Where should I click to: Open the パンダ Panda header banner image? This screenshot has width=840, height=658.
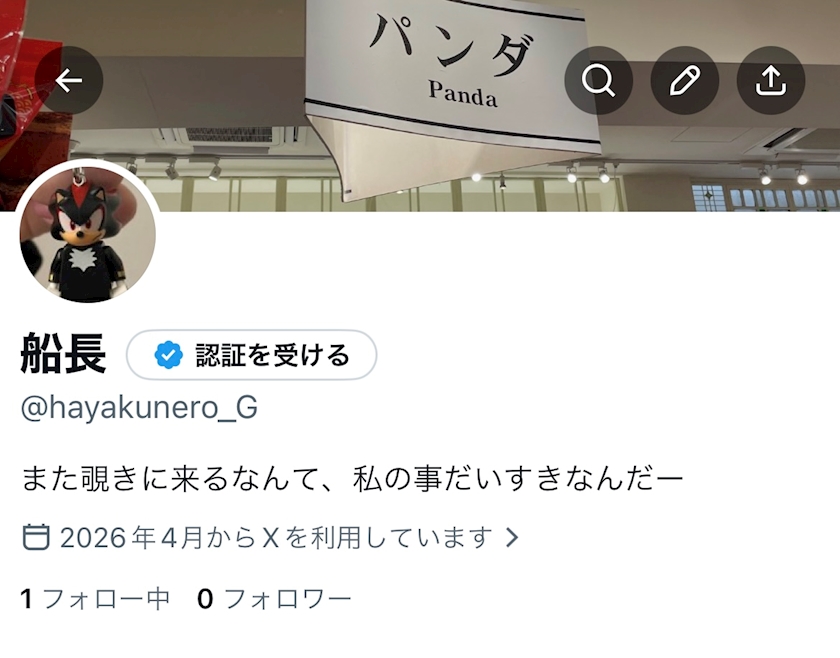(420, 106)
